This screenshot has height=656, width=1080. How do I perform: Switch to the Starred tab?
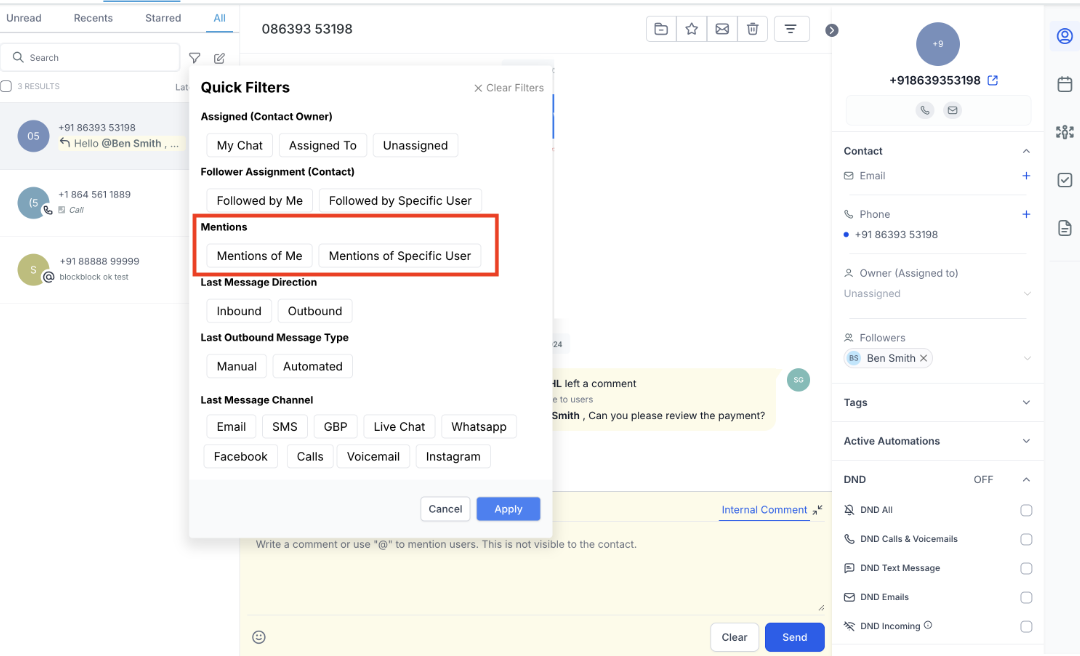point(163,18)
